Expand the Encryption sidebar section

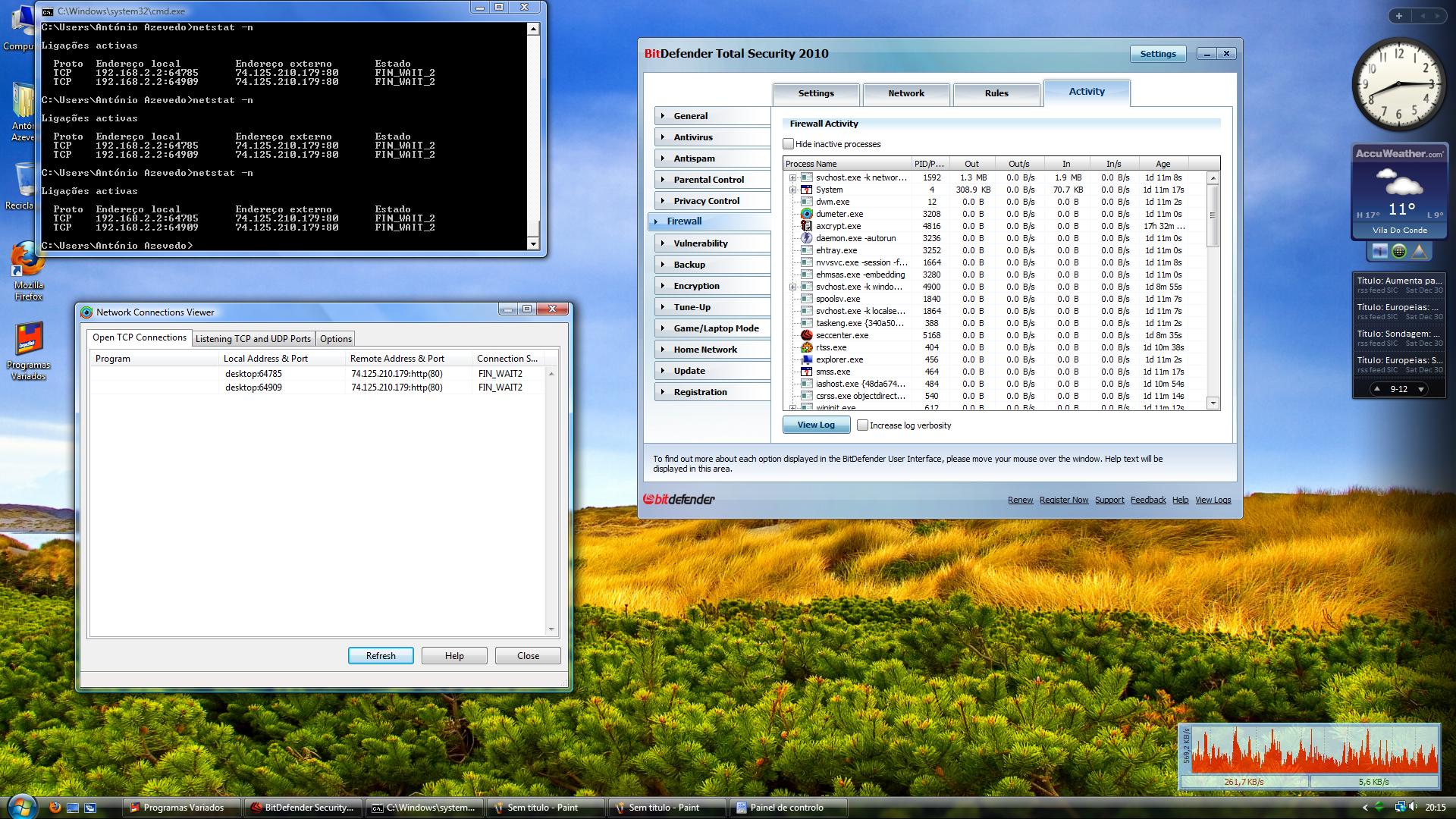click(712, 286)
